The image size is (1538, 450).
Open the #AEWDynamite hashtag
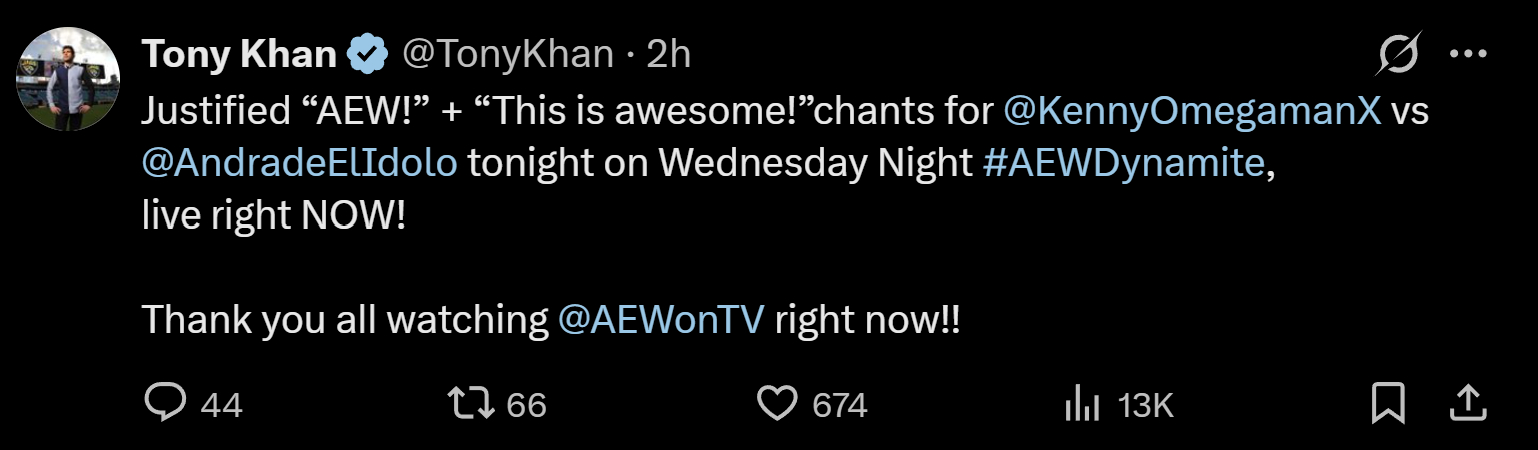tap(1123, 164)
